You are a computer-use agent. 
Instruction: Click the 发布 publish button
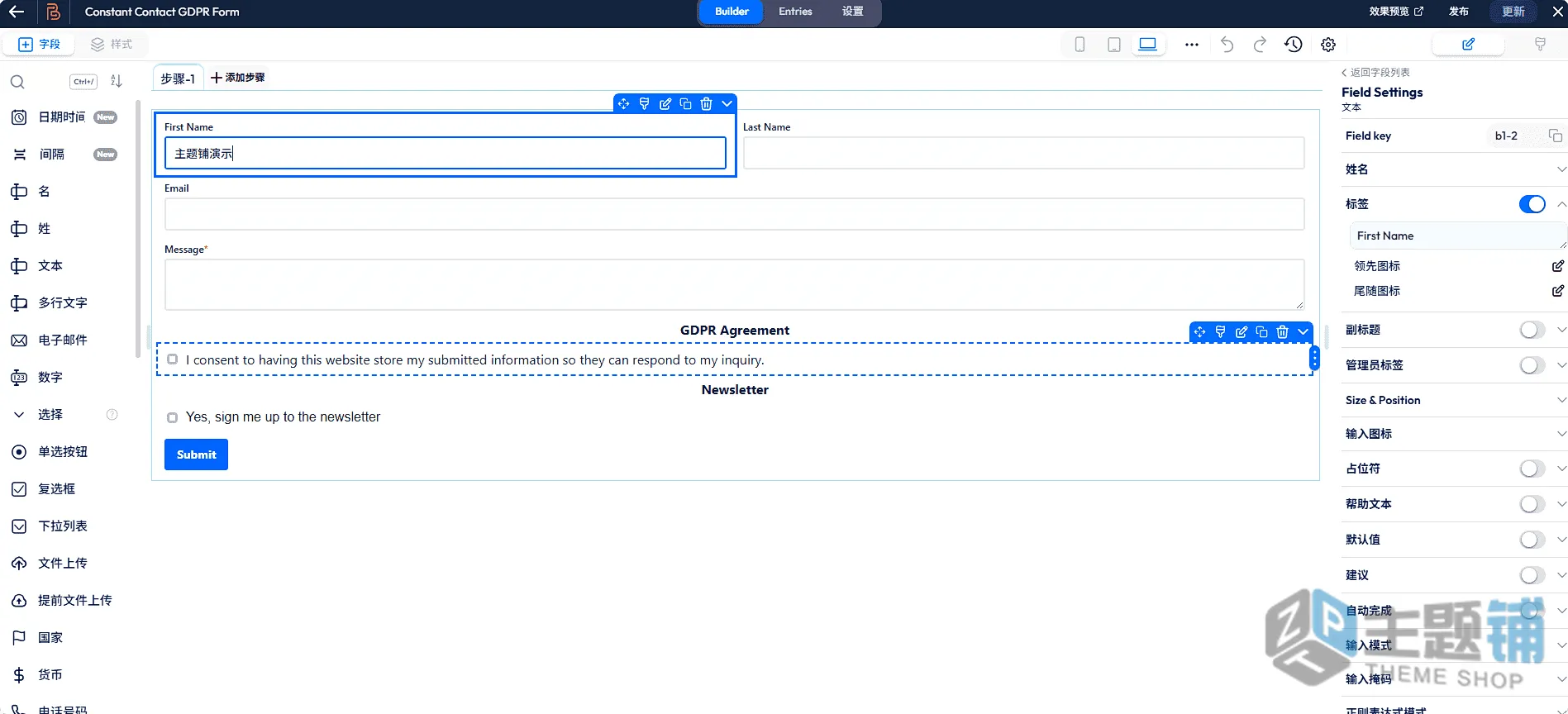pos(1459,12)
